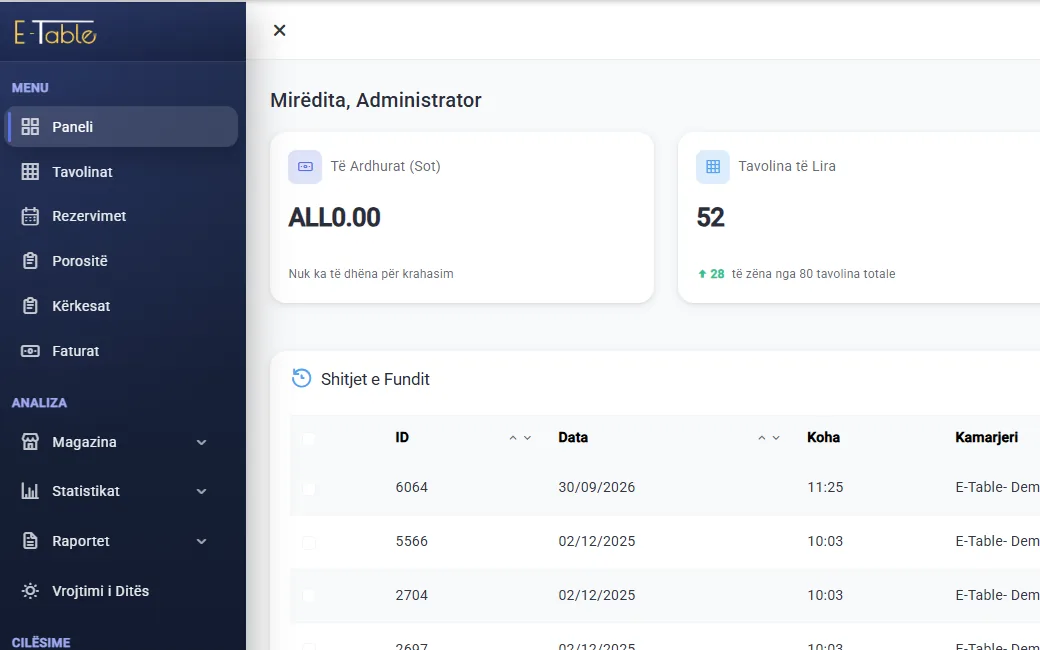
Task: Click the ID cell 6064
Action: (411, 488)
